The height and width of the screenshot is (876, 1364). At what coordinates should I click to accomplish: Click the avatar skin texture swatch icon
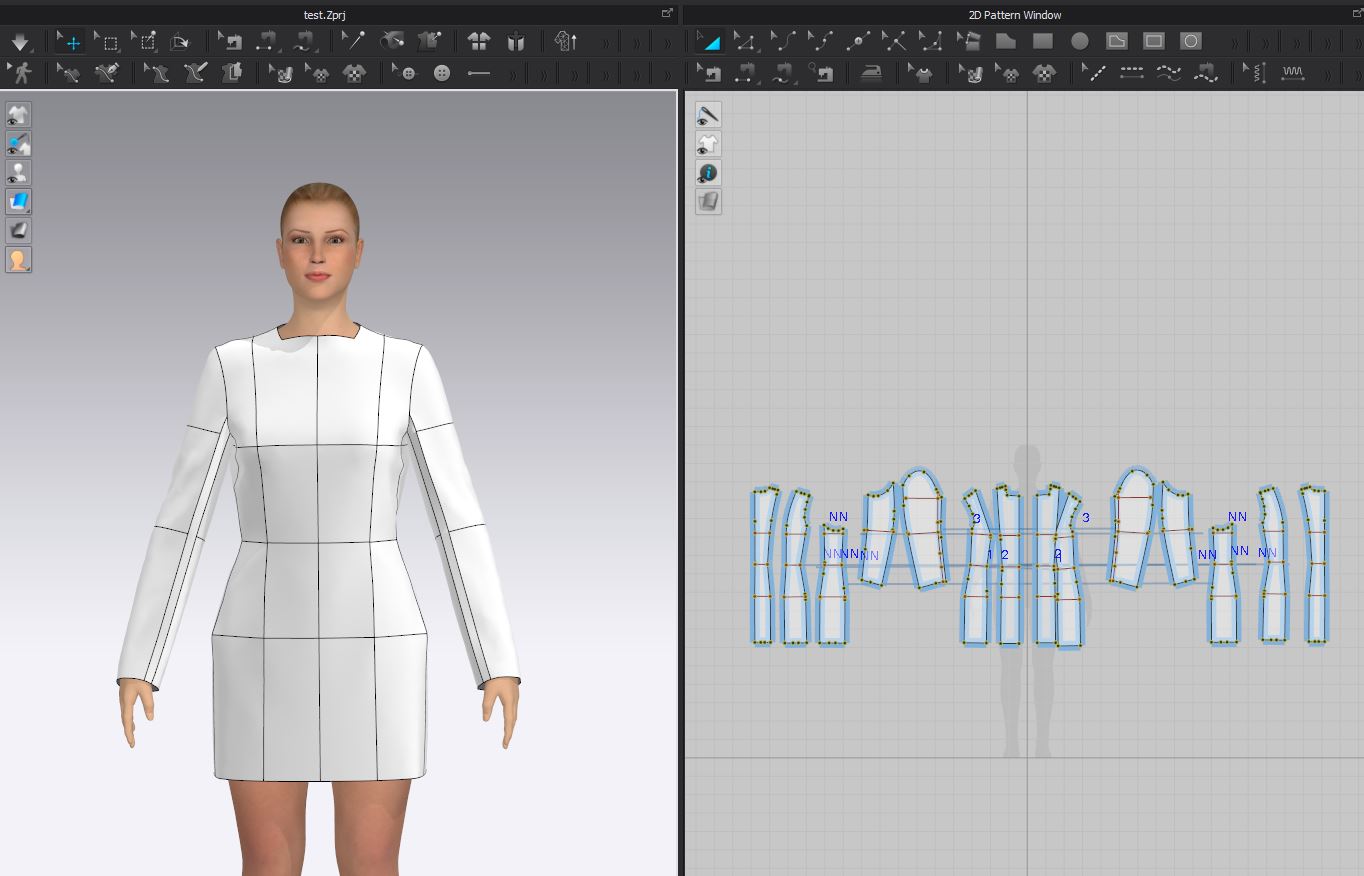click(18, 260)
